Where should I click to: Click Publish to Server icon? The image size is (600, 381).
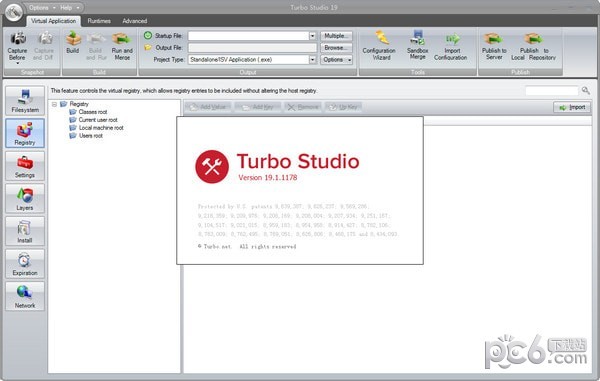click(x=493, y=39)
